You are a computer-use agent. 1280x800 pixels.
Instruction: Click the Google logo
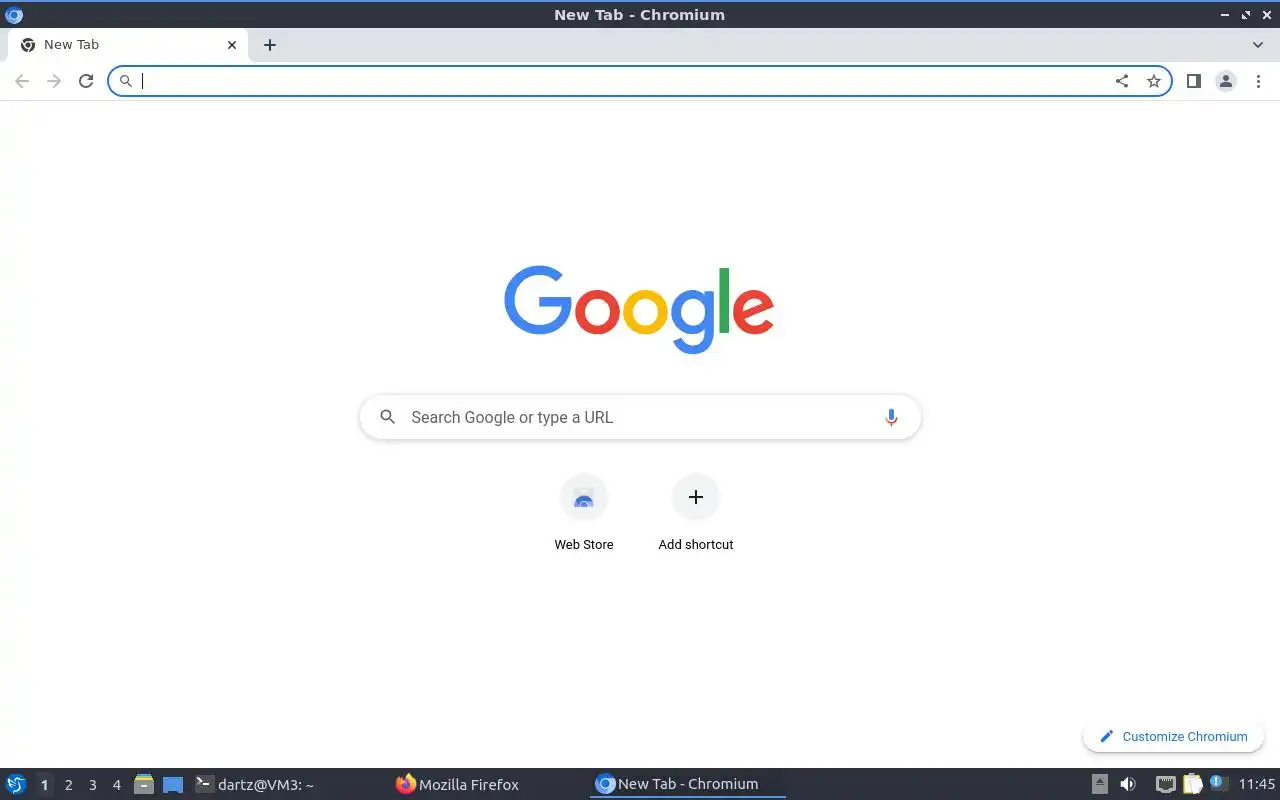[x=639, y=309]
